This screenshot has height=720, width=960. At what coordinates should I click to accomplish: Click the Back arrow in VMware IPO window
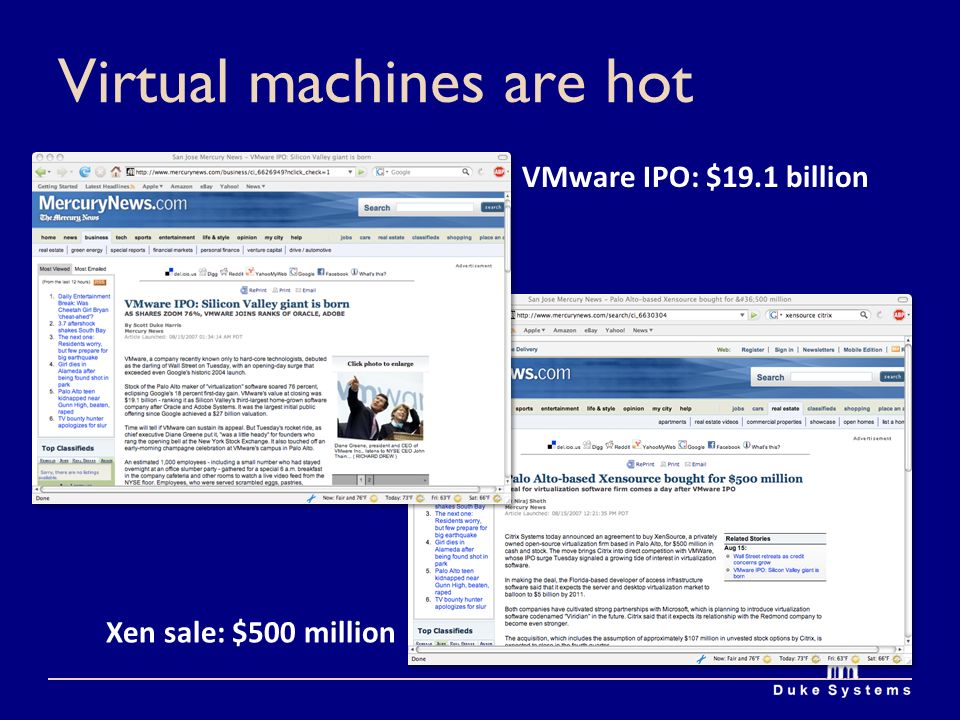click(x=41, y=173)
